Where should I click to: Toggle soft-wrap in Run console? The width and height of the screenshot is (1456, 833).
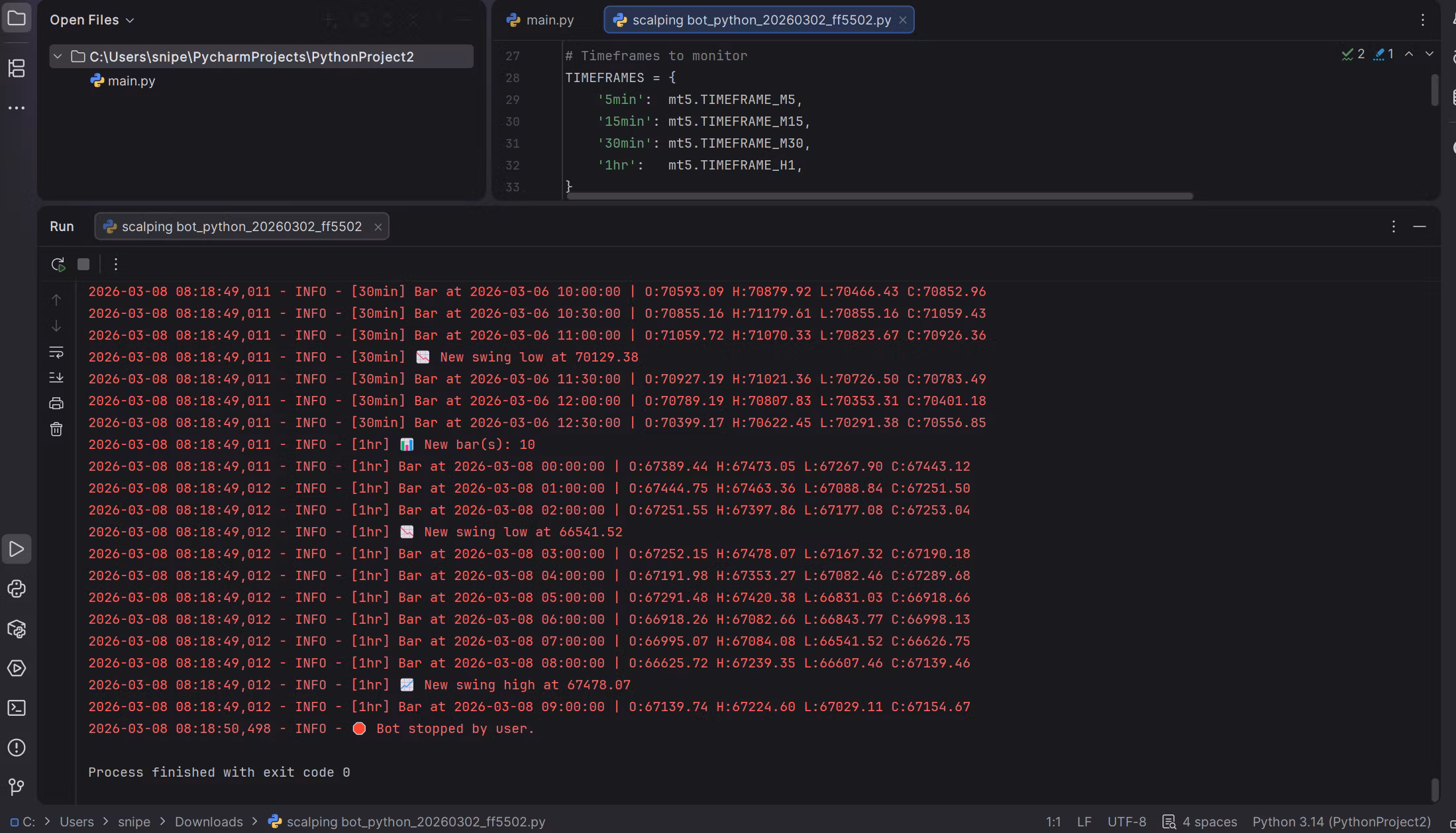56,352
